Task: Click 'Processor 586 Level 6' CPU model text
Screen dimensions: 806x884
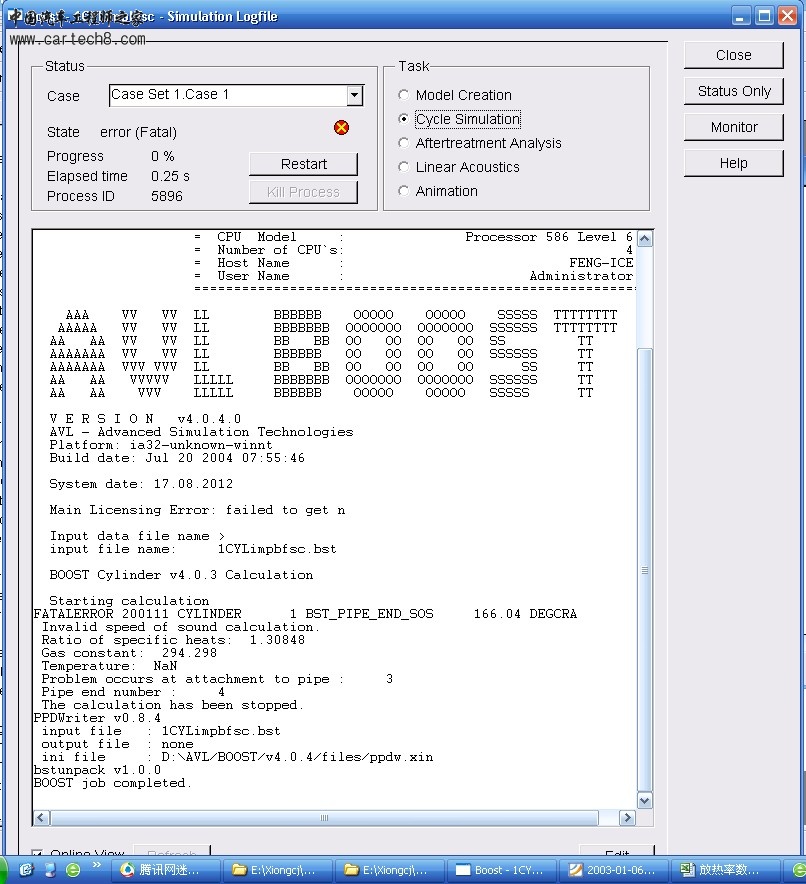Action: 549,237
